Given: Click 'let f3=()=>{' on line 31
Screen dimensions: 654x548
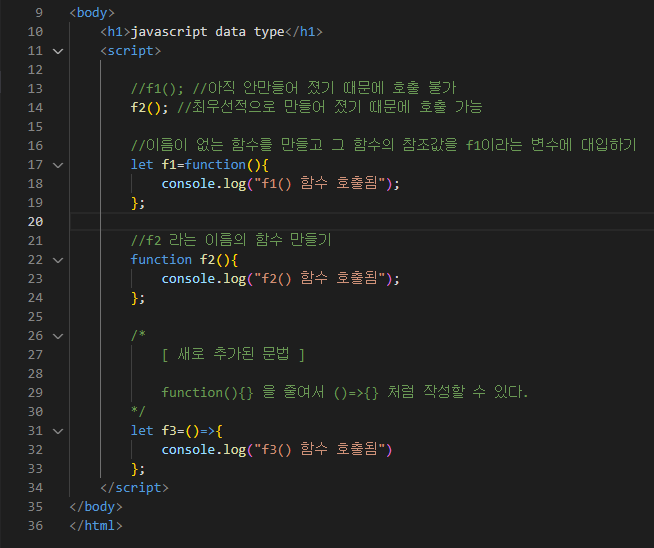Looking at the screenshot, I should tap(177, 431).
